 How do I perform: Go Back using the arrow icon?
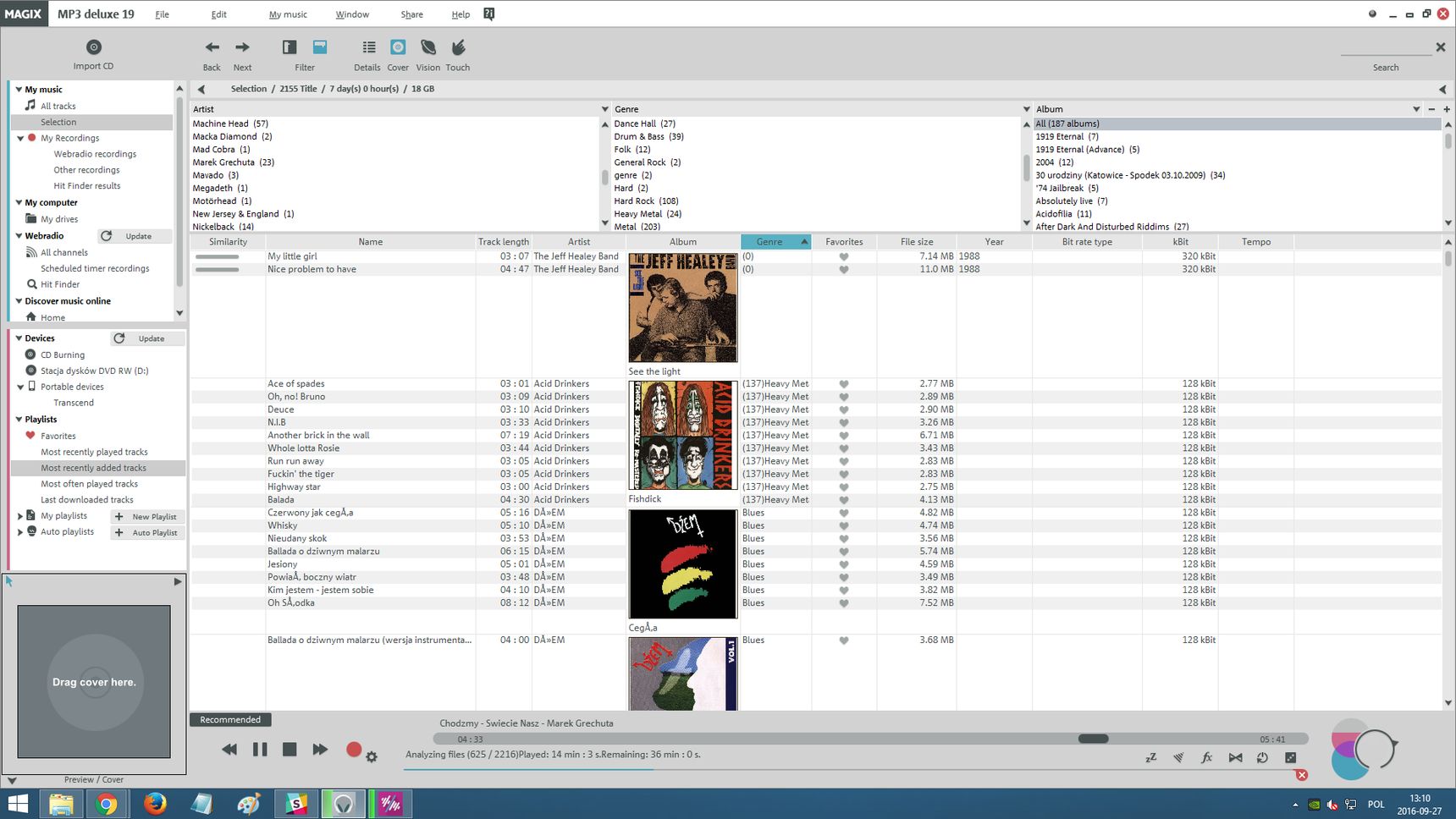click(212, 47)
